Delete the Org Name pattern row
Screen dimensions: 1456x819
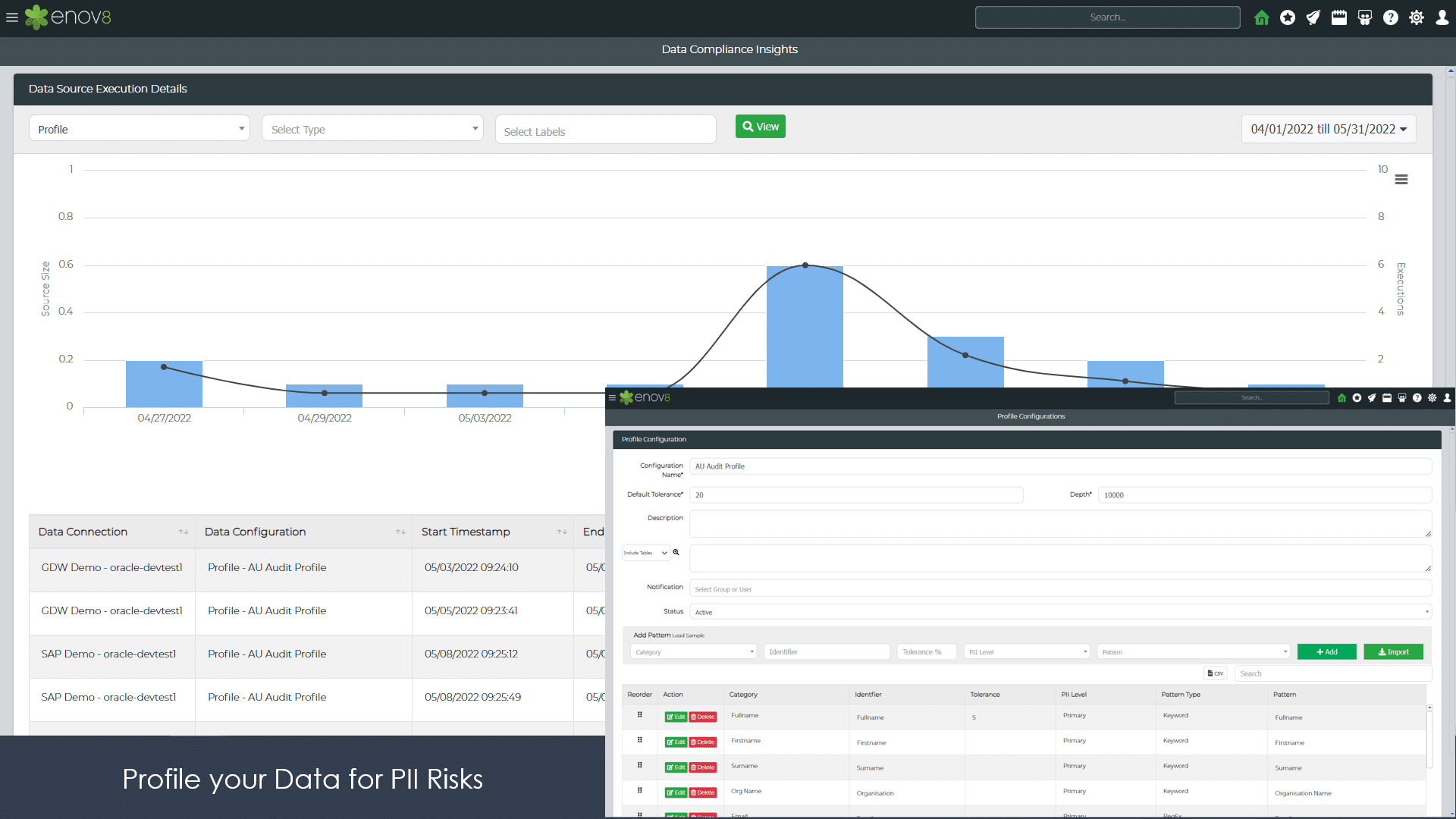click(703, 792)
